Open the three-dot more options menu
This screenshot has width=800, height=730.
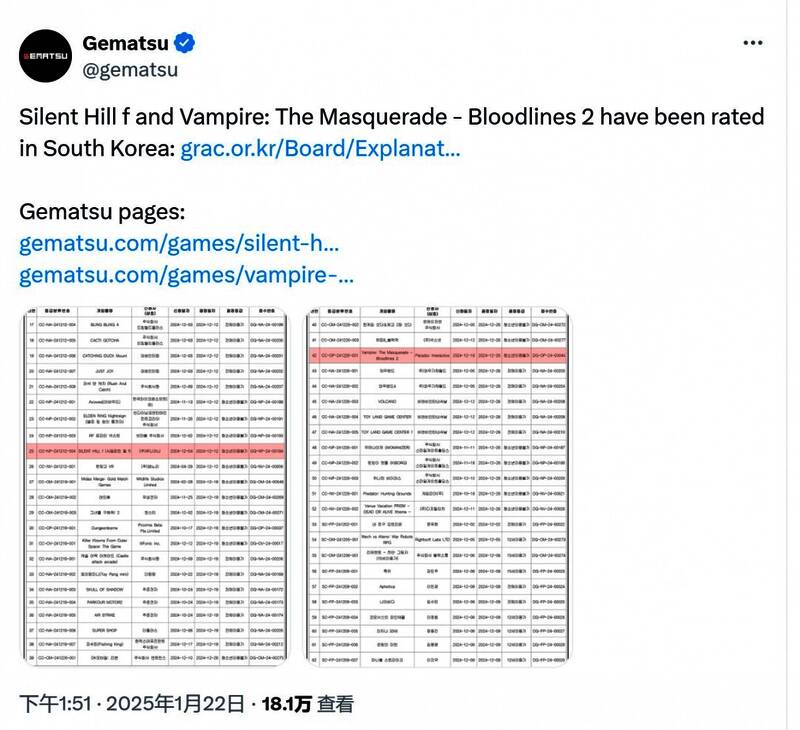click(x=752, y=44)
